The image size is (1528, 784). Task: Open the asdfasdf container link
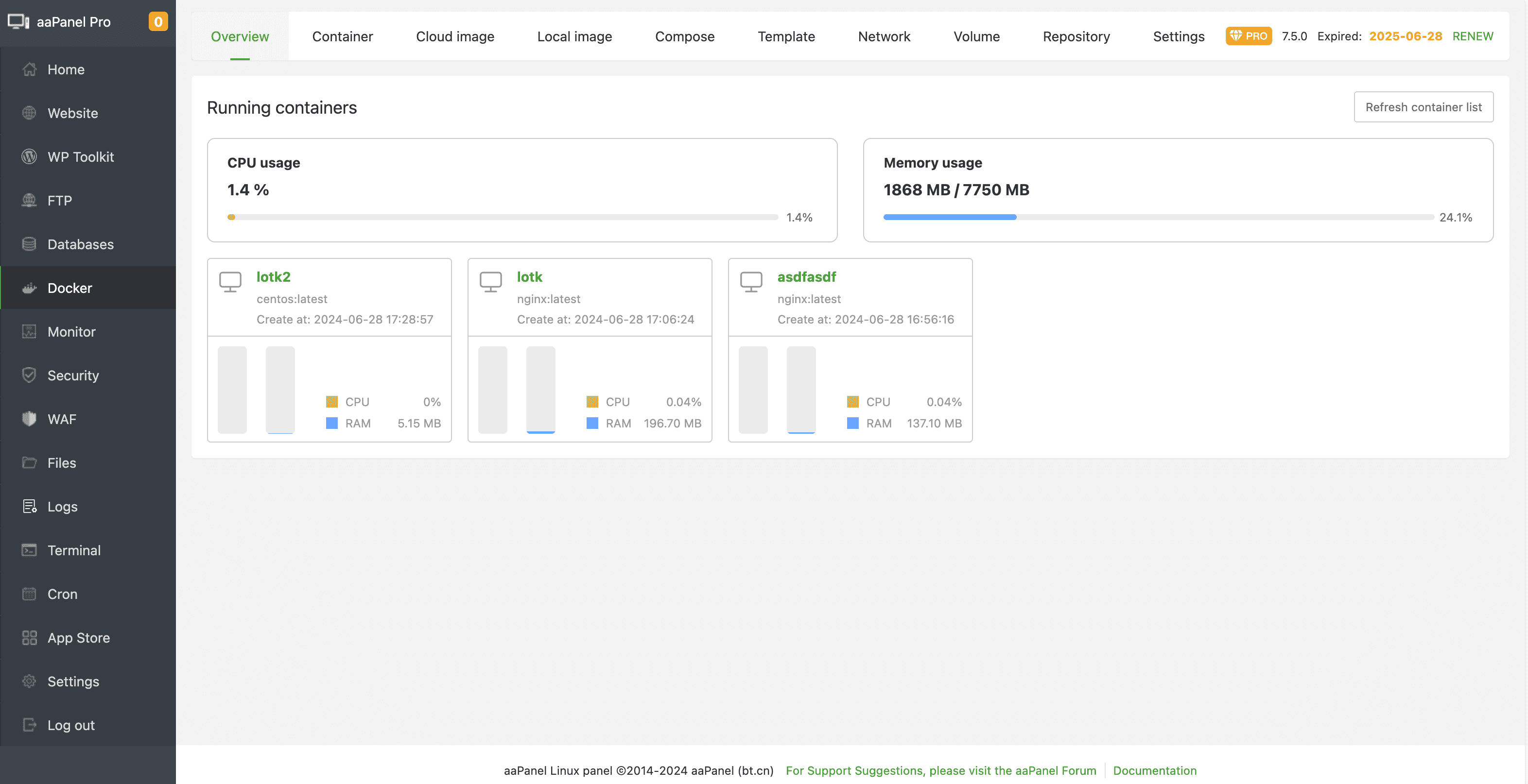806,277
